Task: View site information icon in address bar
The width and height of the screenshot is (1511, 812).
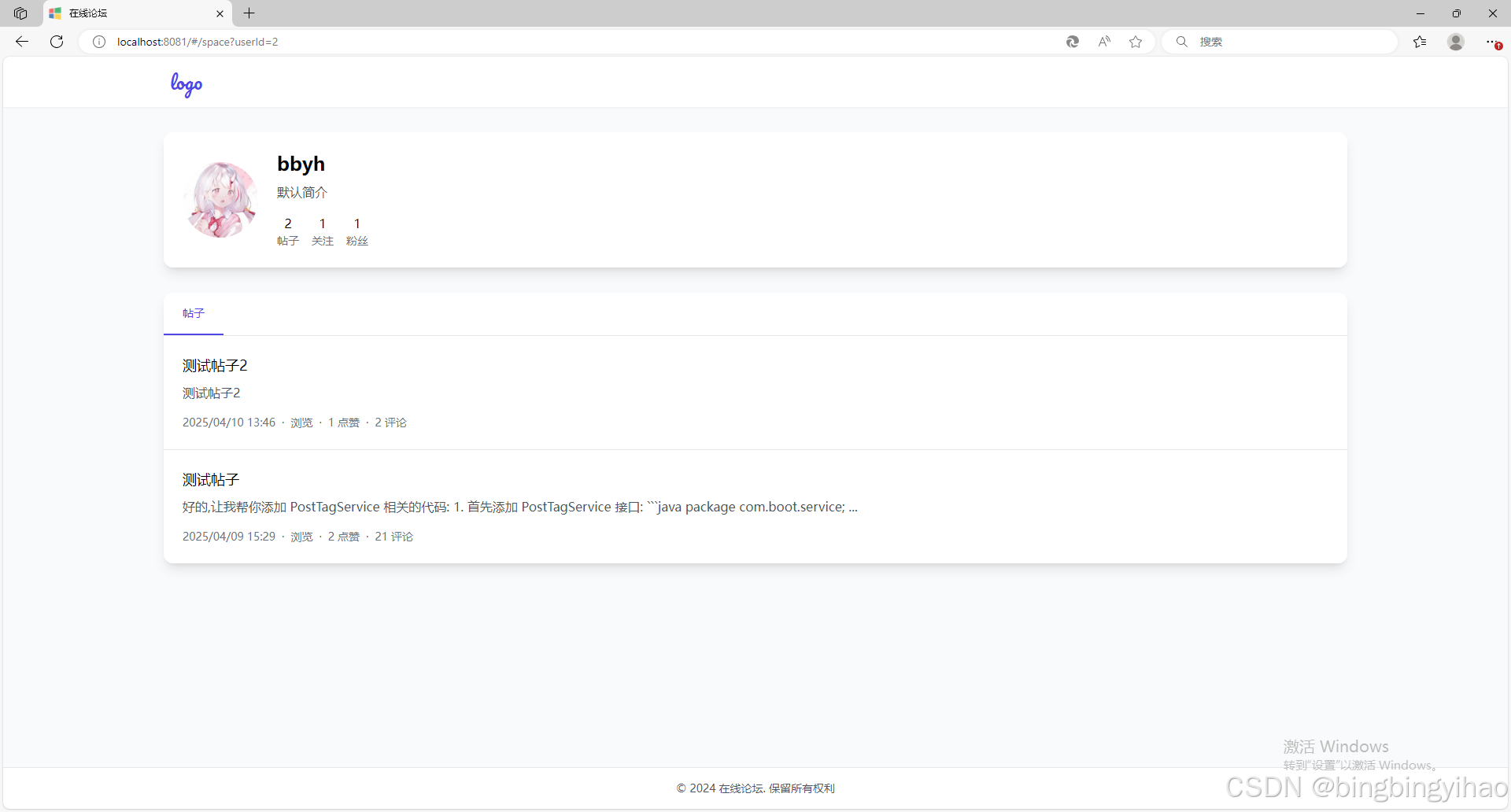Action: pyautogui.click(x=99, y=42)
